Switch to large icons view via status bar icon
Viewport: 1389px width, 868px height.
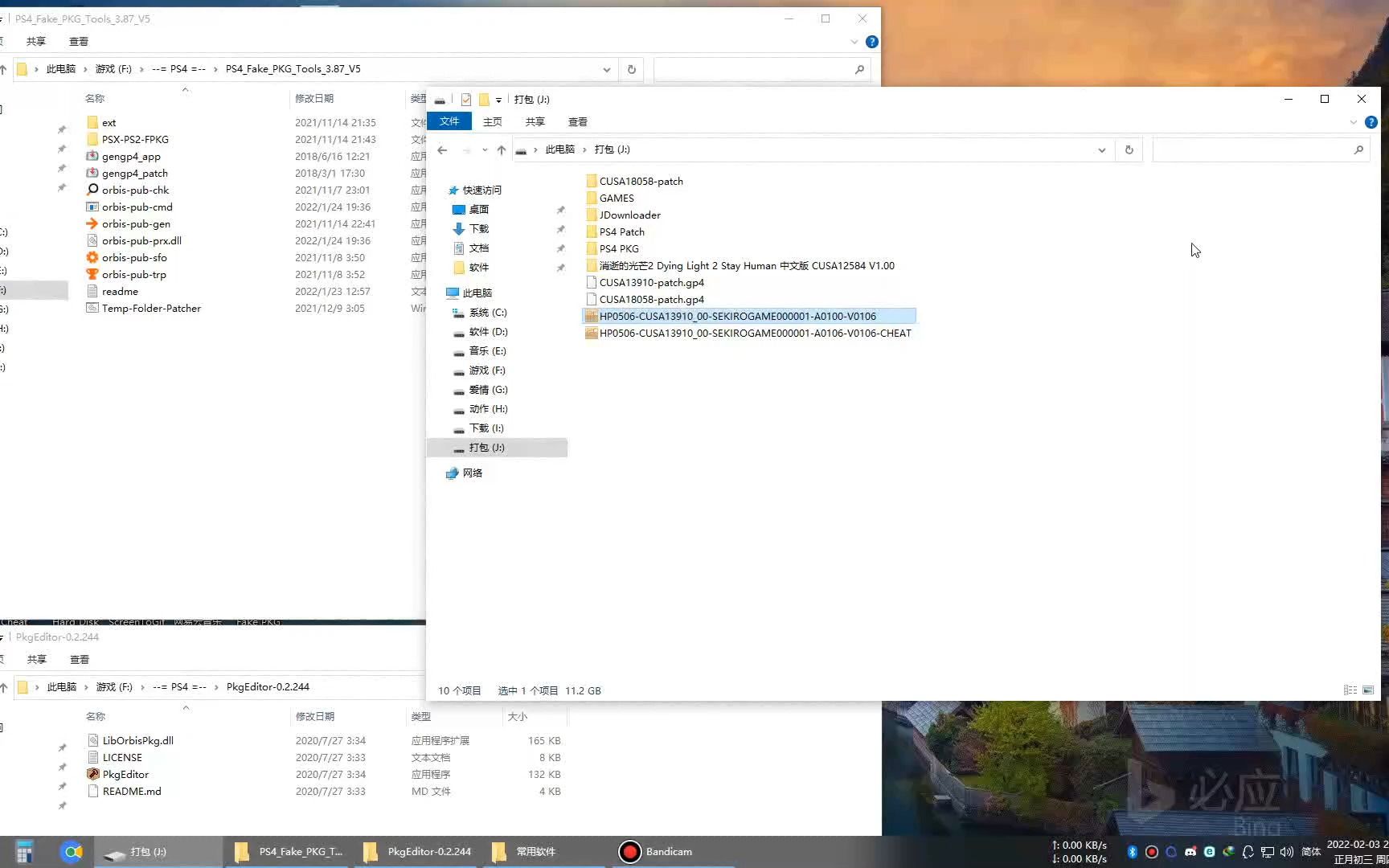click(1368, 690)
